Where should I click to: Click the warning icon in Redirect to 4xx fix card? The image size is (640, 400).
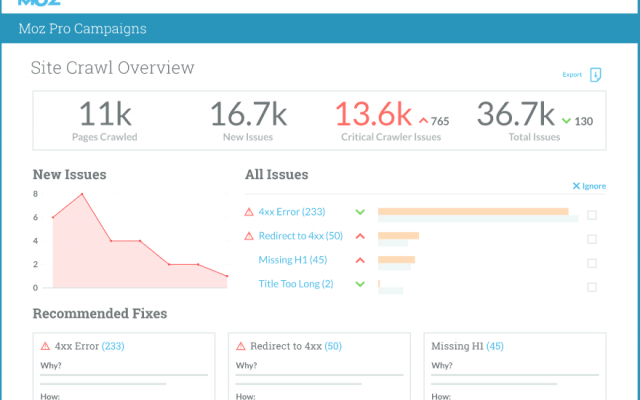click(x=241, y=346)
